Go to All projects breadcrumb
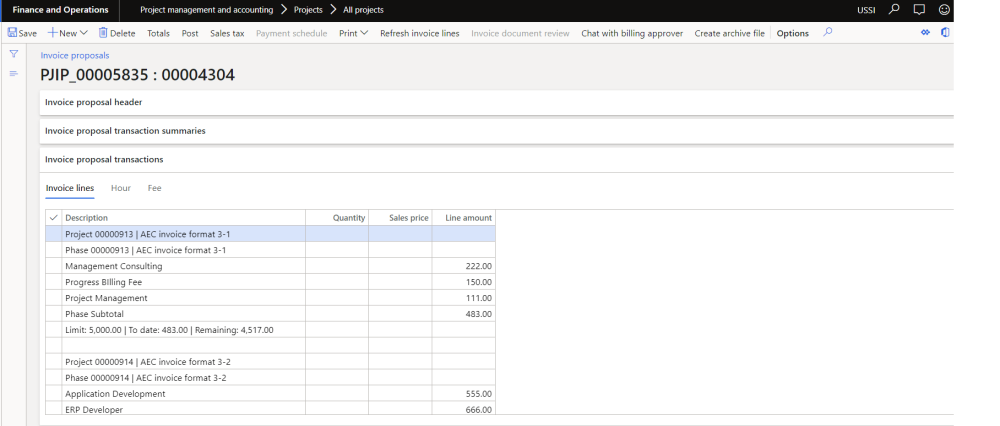This screenshot has height=426, width=1000. [364, 10]
